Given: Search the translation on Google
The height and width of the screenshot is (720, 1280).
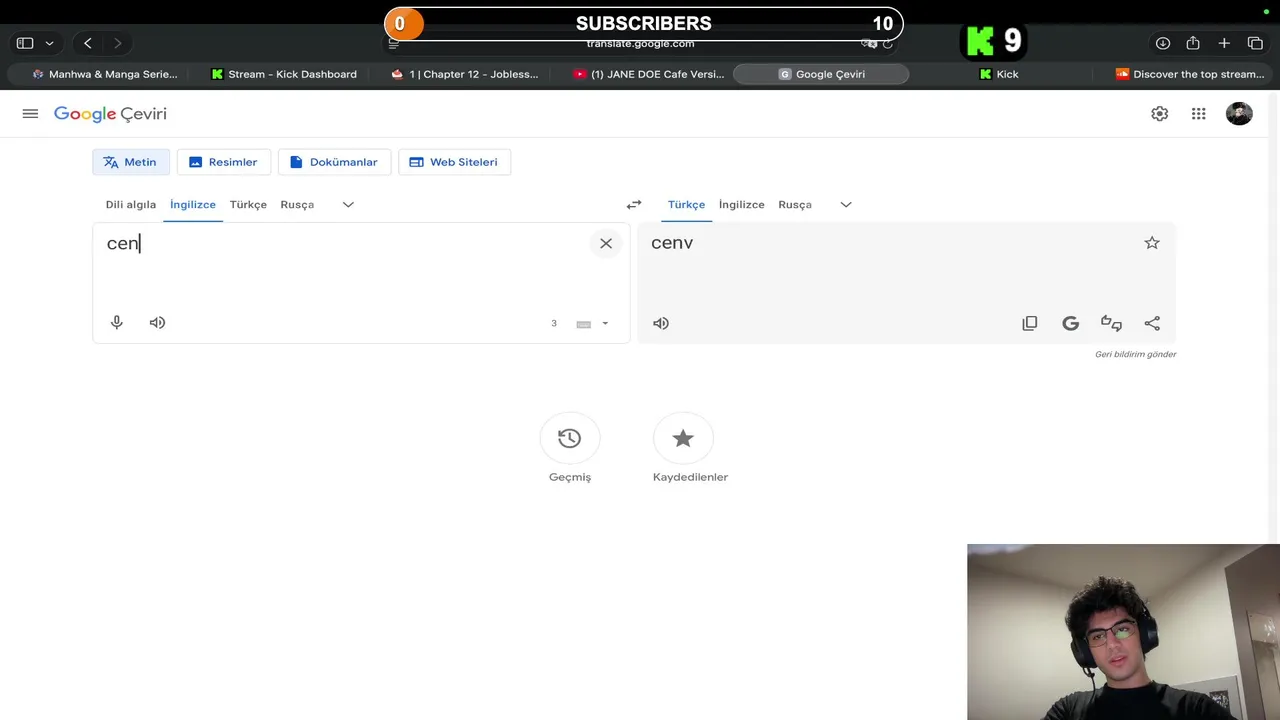Looking at the screenshot, I should point(1070,323).
